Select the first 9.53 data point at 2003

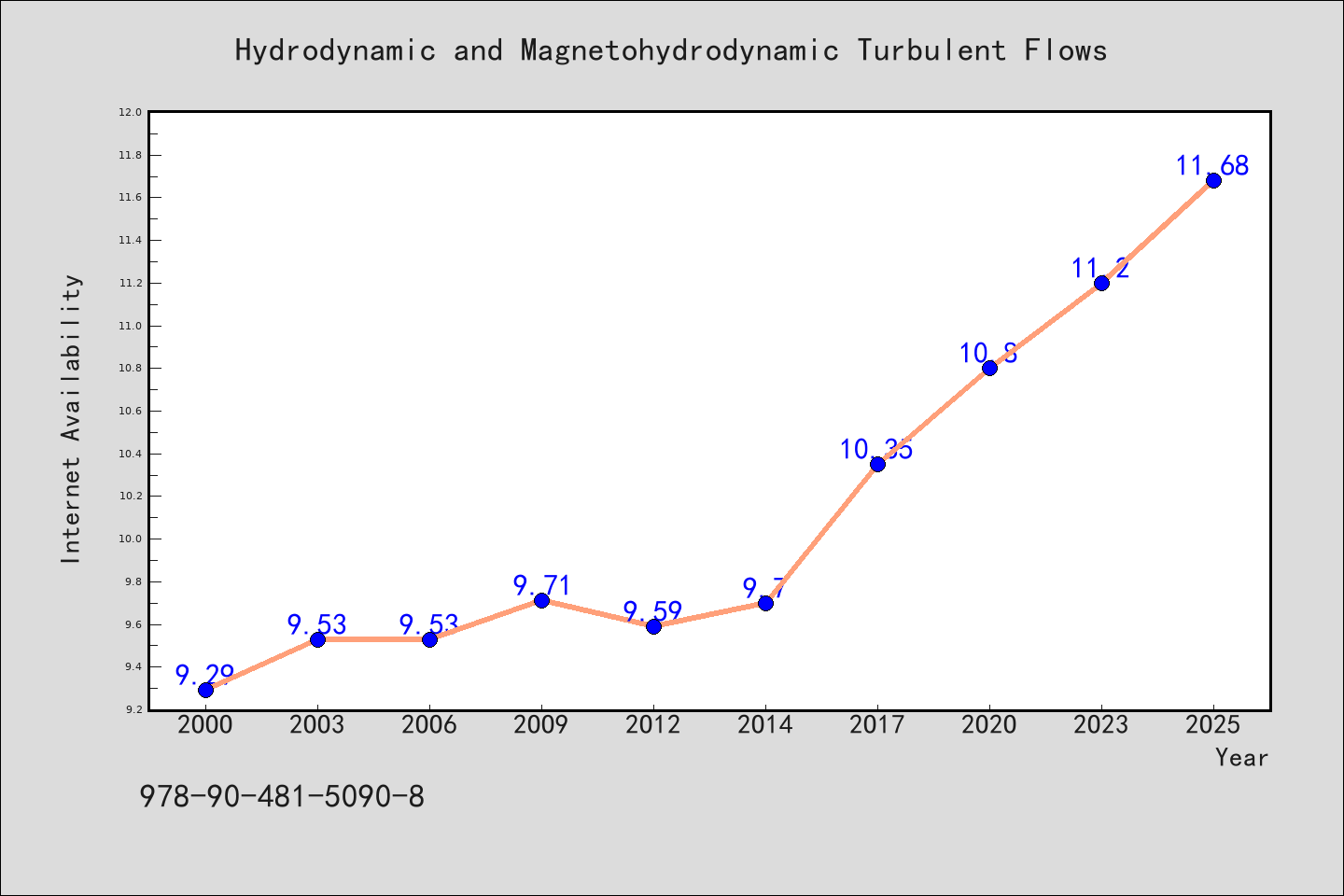coord(317,639)
